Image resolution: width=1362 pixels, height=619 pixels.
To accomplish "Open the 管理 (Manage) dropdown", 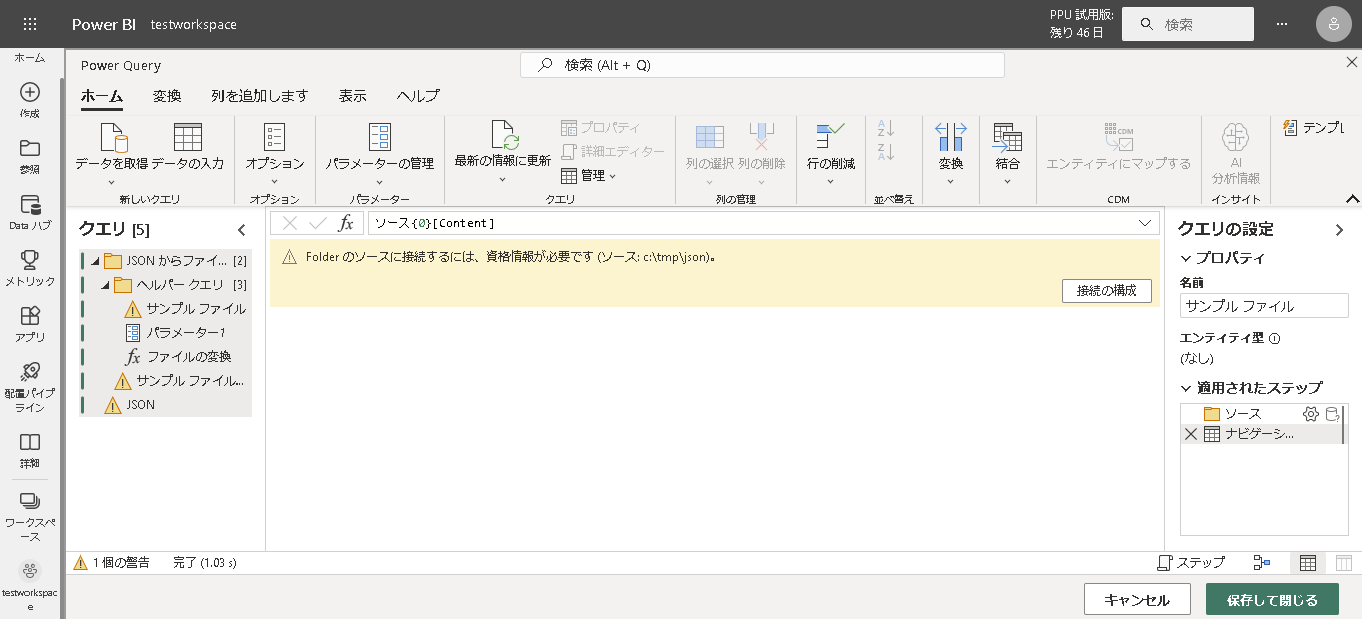I will pos(588,176).
